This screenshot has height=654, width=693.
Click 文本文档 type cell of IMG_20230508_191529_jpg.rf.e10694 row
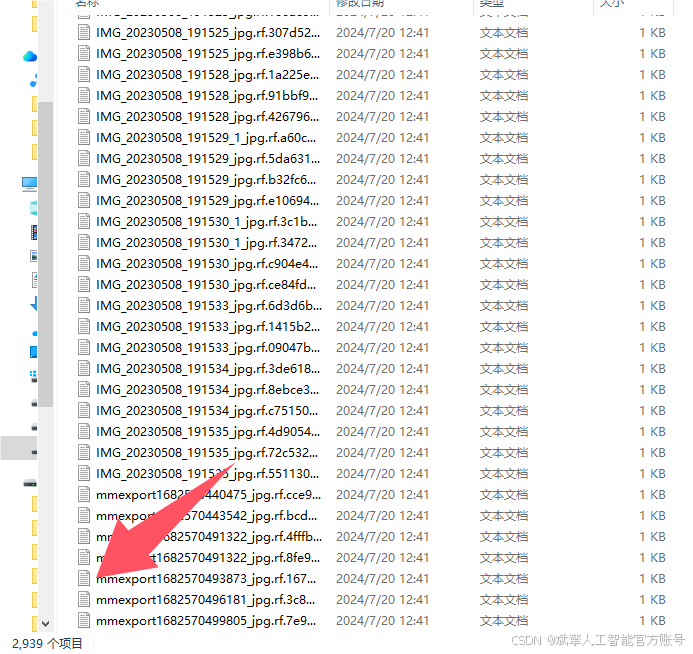tap(504, 201)
